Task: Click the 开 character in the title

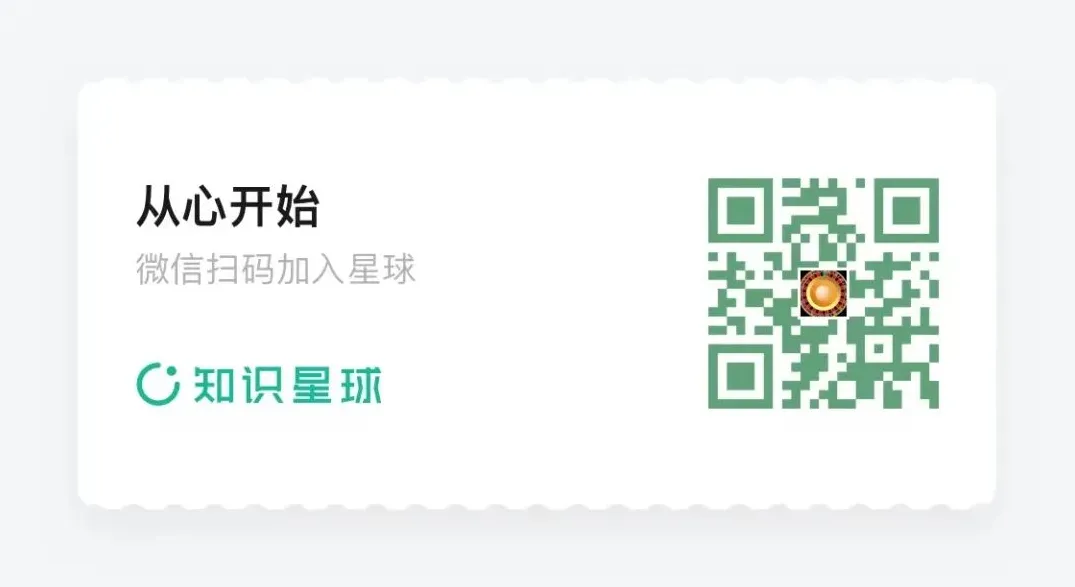Action: tap(252, 206)
